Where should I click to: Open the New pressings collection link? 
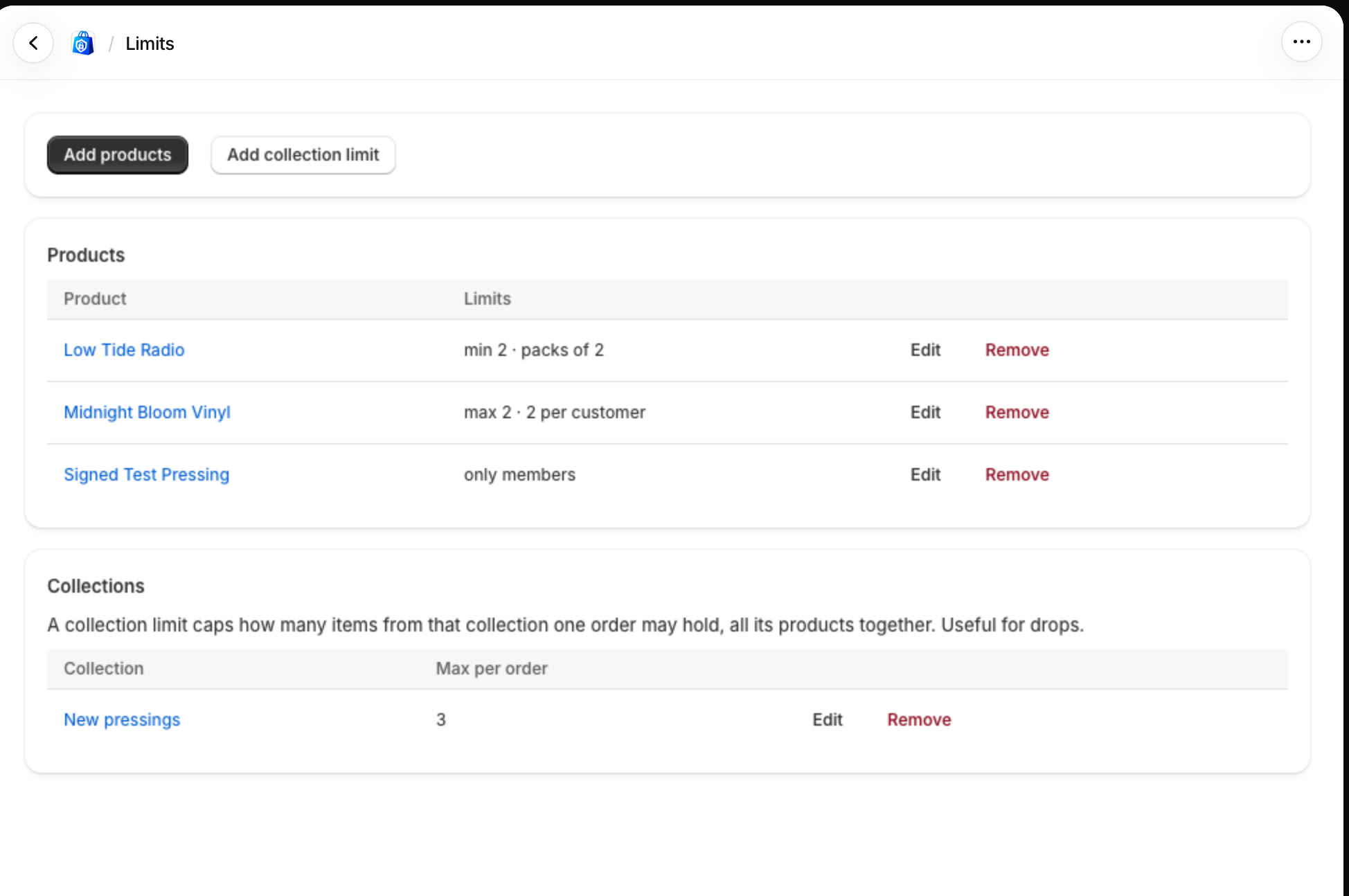(122, 719)
